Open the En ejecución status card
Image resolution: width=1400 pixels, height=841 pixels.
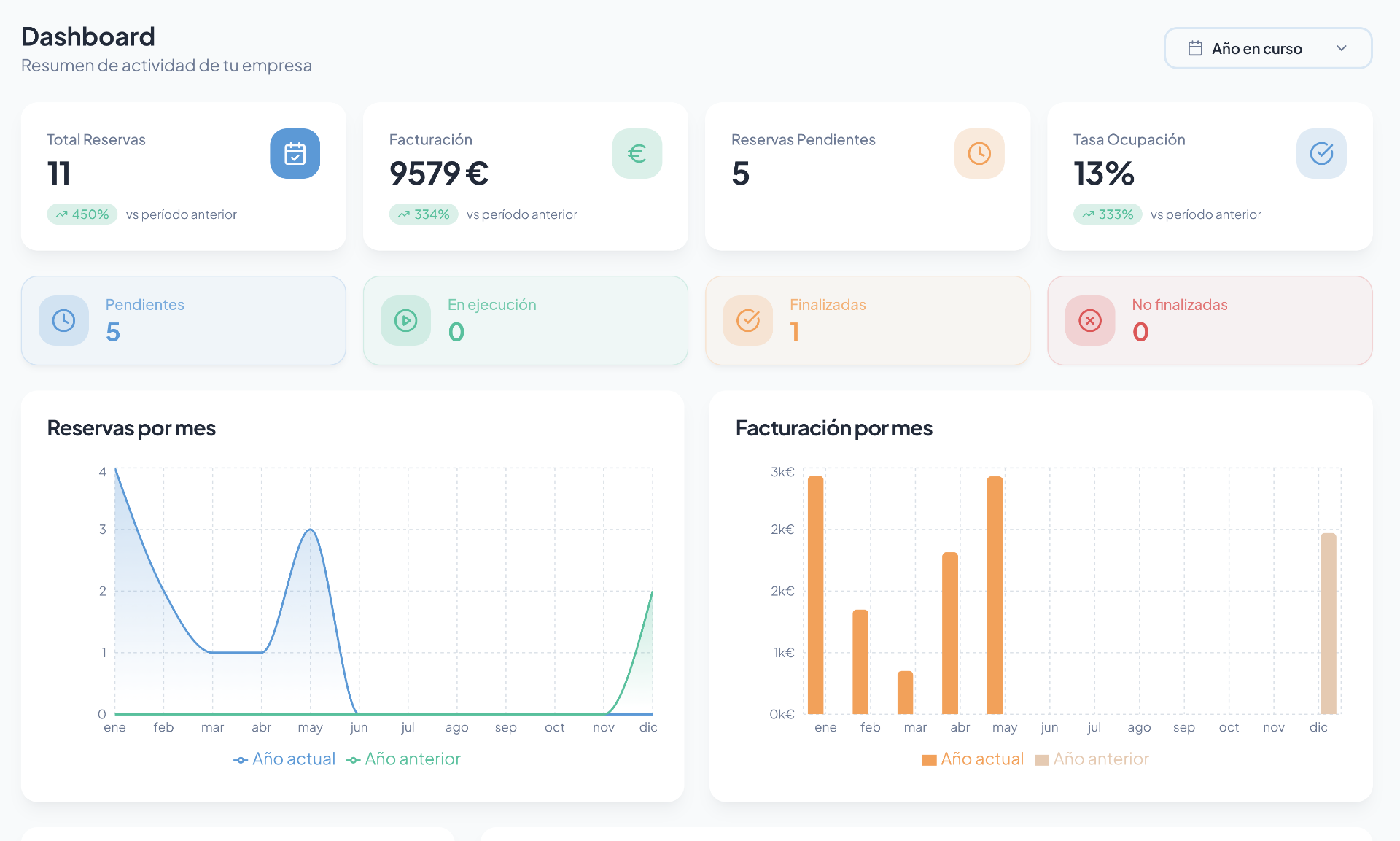[x=525, y=320]
